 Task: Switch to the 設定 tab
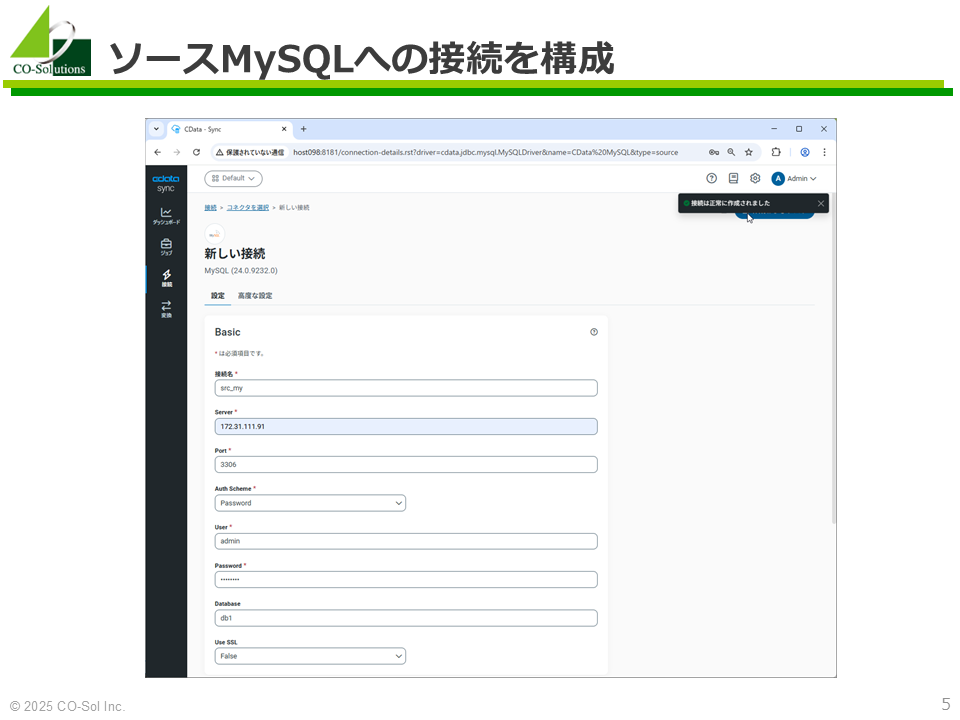coord(218,296)
